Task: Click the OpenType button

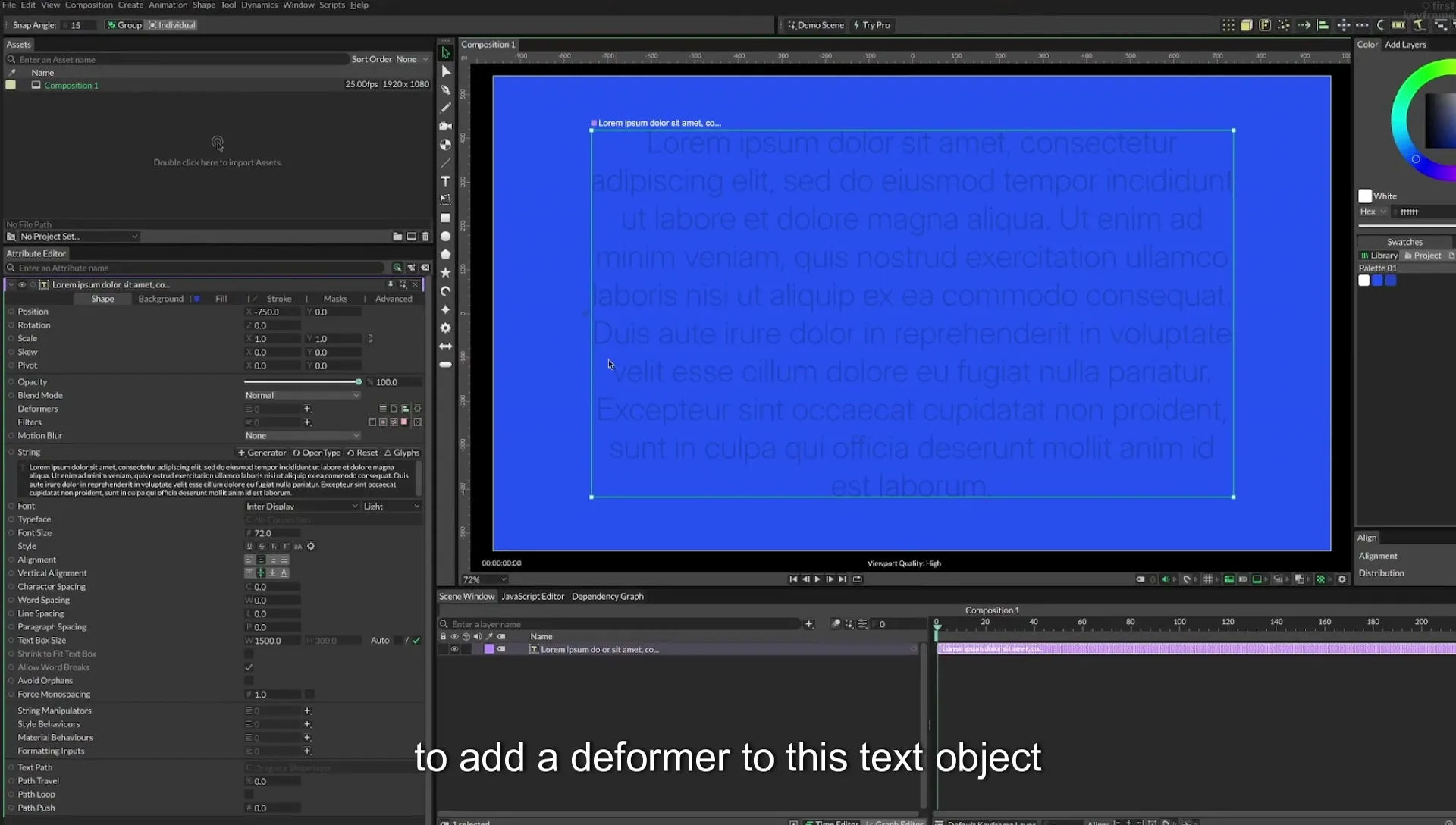Action: coord(317,453)
